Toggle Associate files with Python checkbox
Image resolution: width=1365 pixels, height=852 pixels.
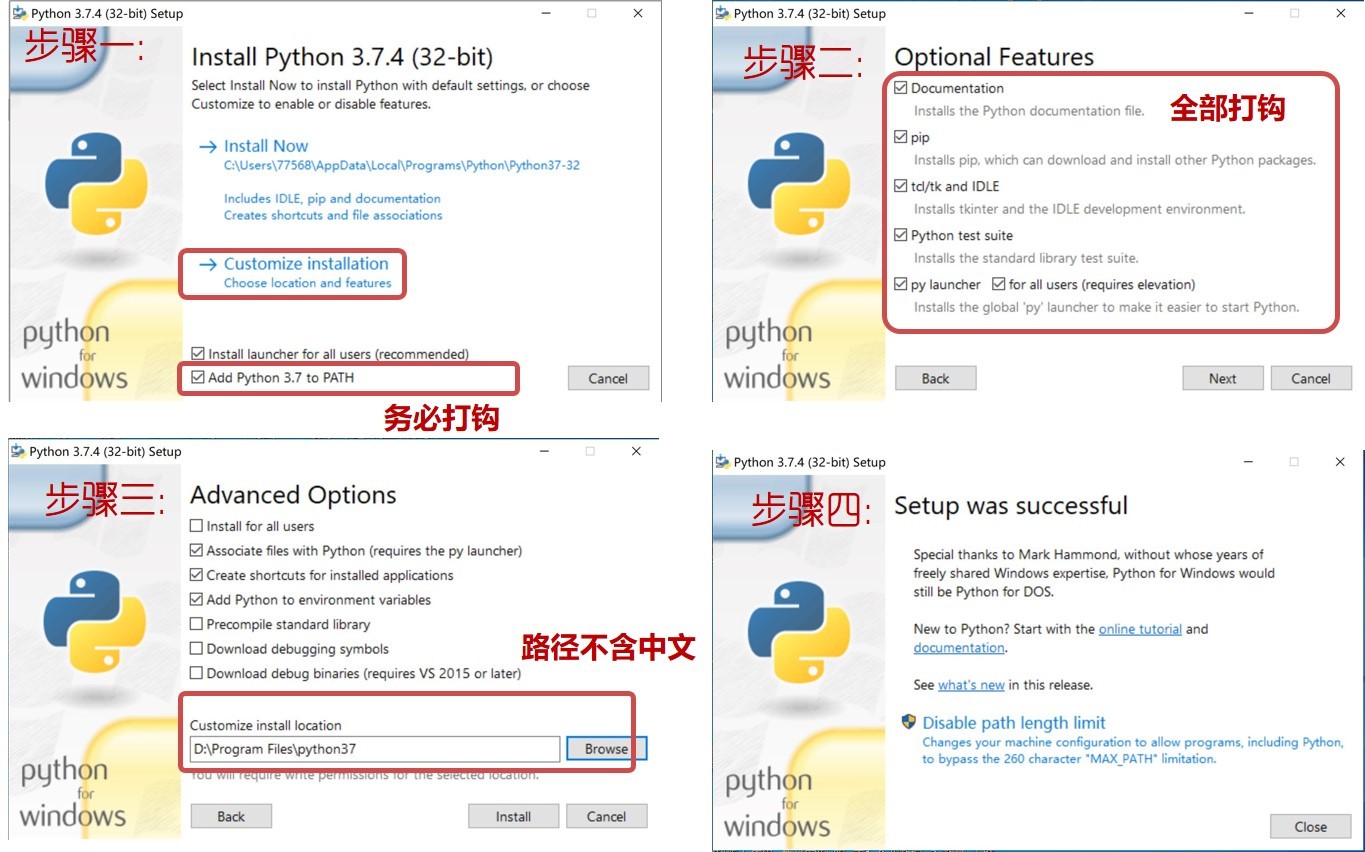point(196,550)
